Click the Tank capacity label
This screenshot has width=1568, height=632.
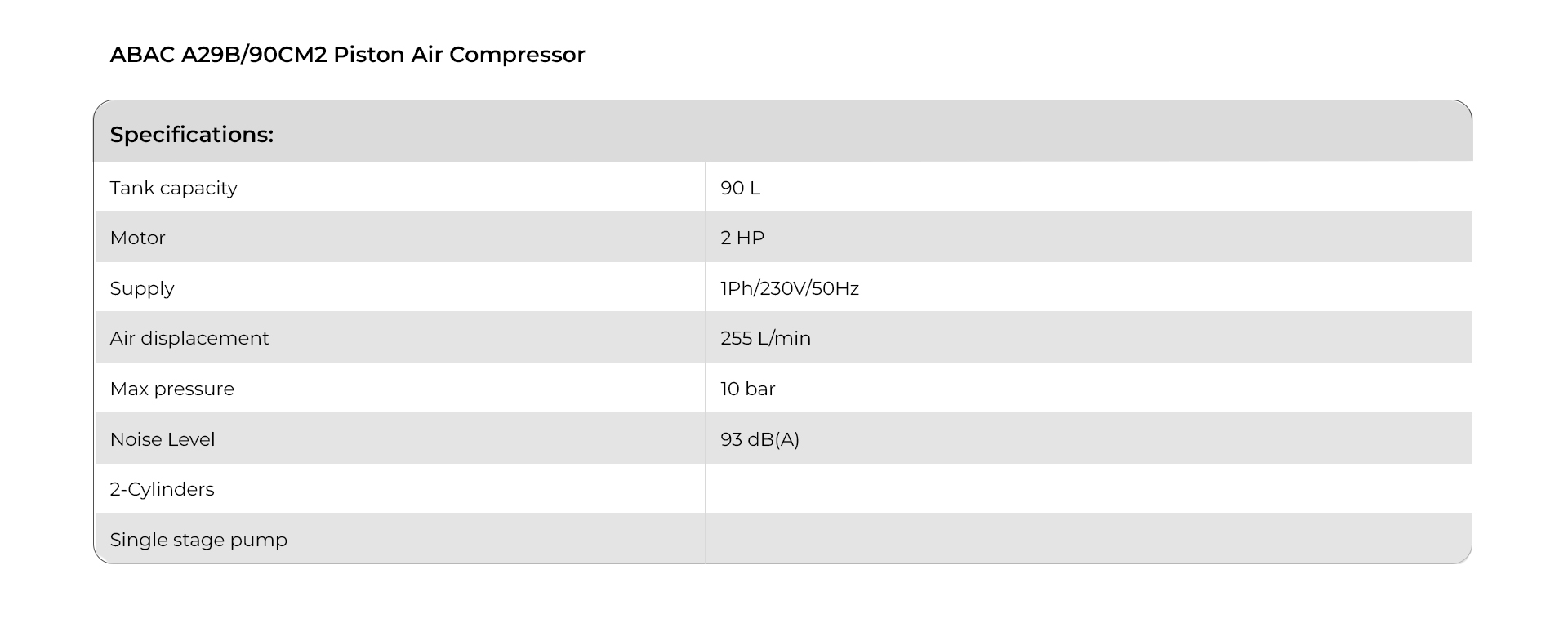[173, 188]
